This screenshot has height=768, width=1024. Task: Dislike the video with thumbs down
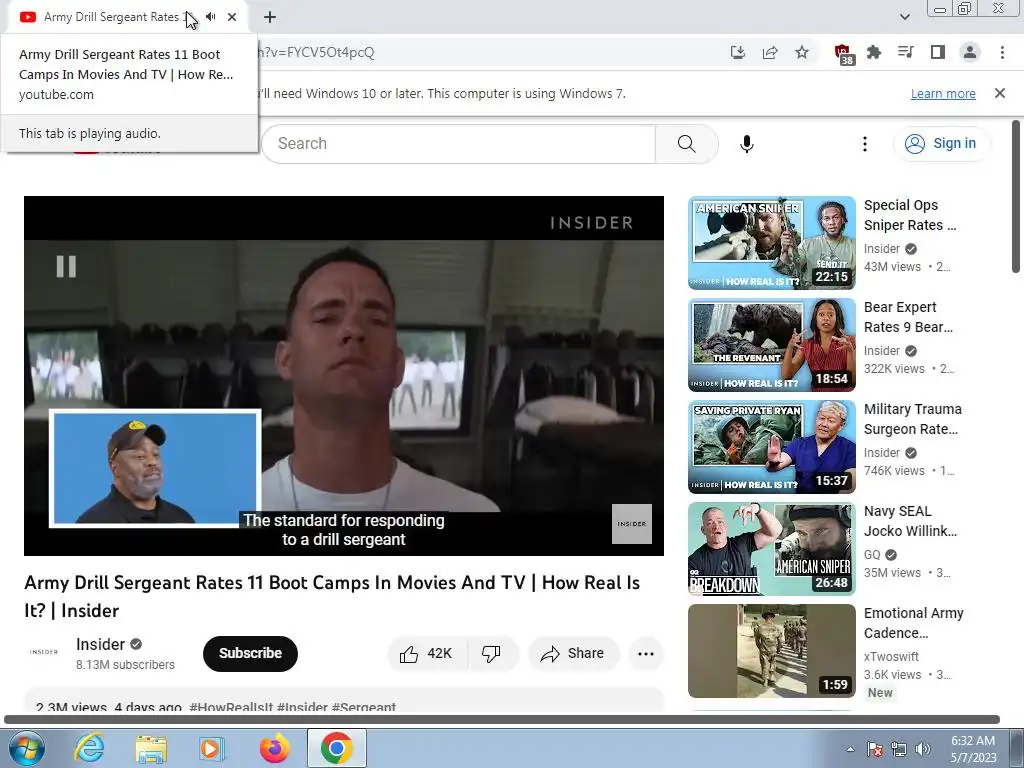[492, 654]
